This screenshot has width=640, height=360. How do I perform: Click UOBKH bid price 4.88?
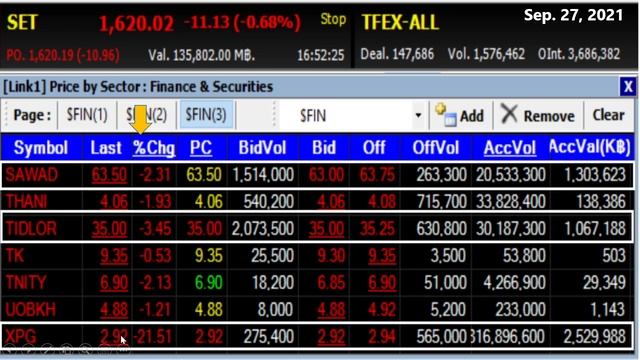pyautogui.click(x=331, y=310)
